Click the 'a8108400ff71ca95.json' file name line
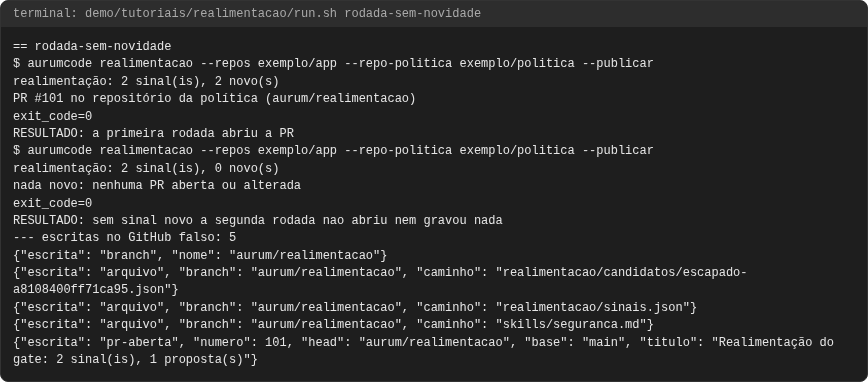Viewport: 868px width, 383px height. point(96,289)
